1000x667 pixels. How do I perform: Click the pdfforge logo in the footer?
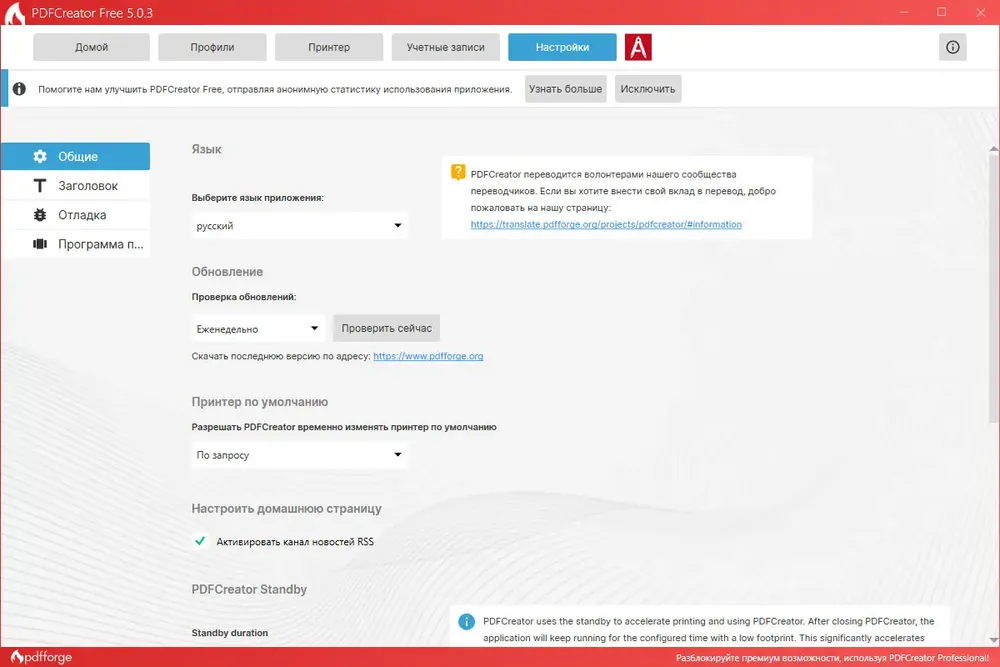[41, 657]
